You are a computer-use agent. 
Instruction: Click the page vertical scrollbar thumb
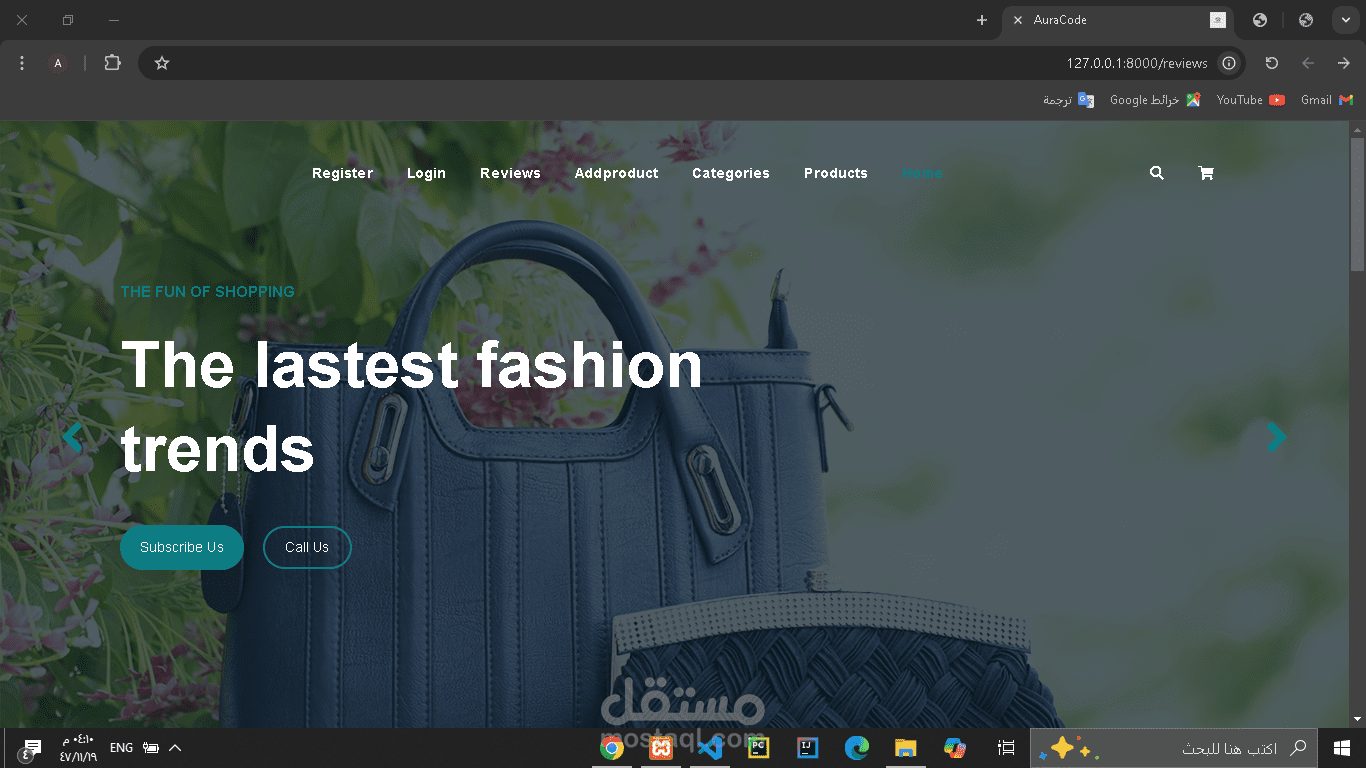tap(1357, 204)
